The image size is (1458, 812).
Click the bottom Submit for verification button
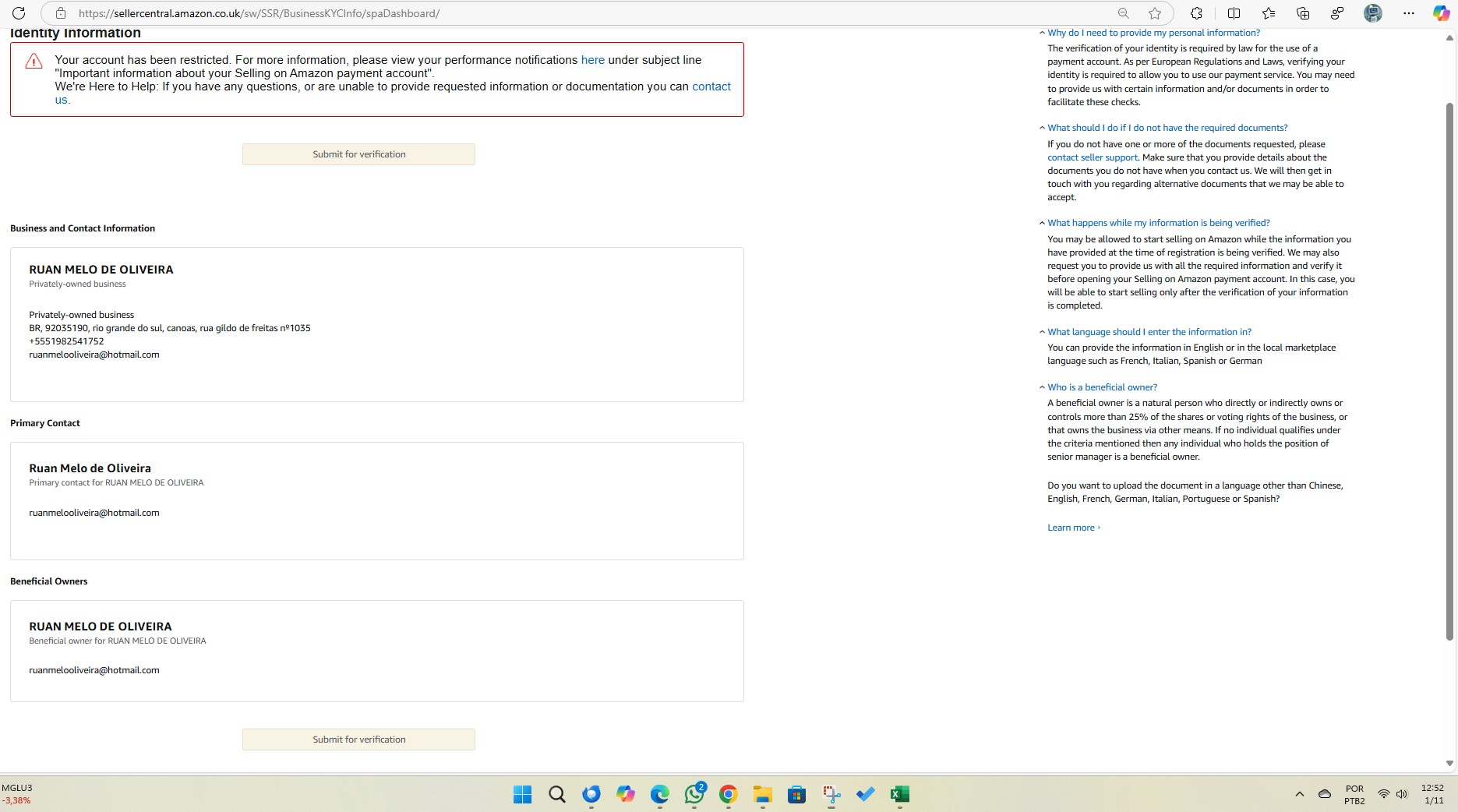358,740
